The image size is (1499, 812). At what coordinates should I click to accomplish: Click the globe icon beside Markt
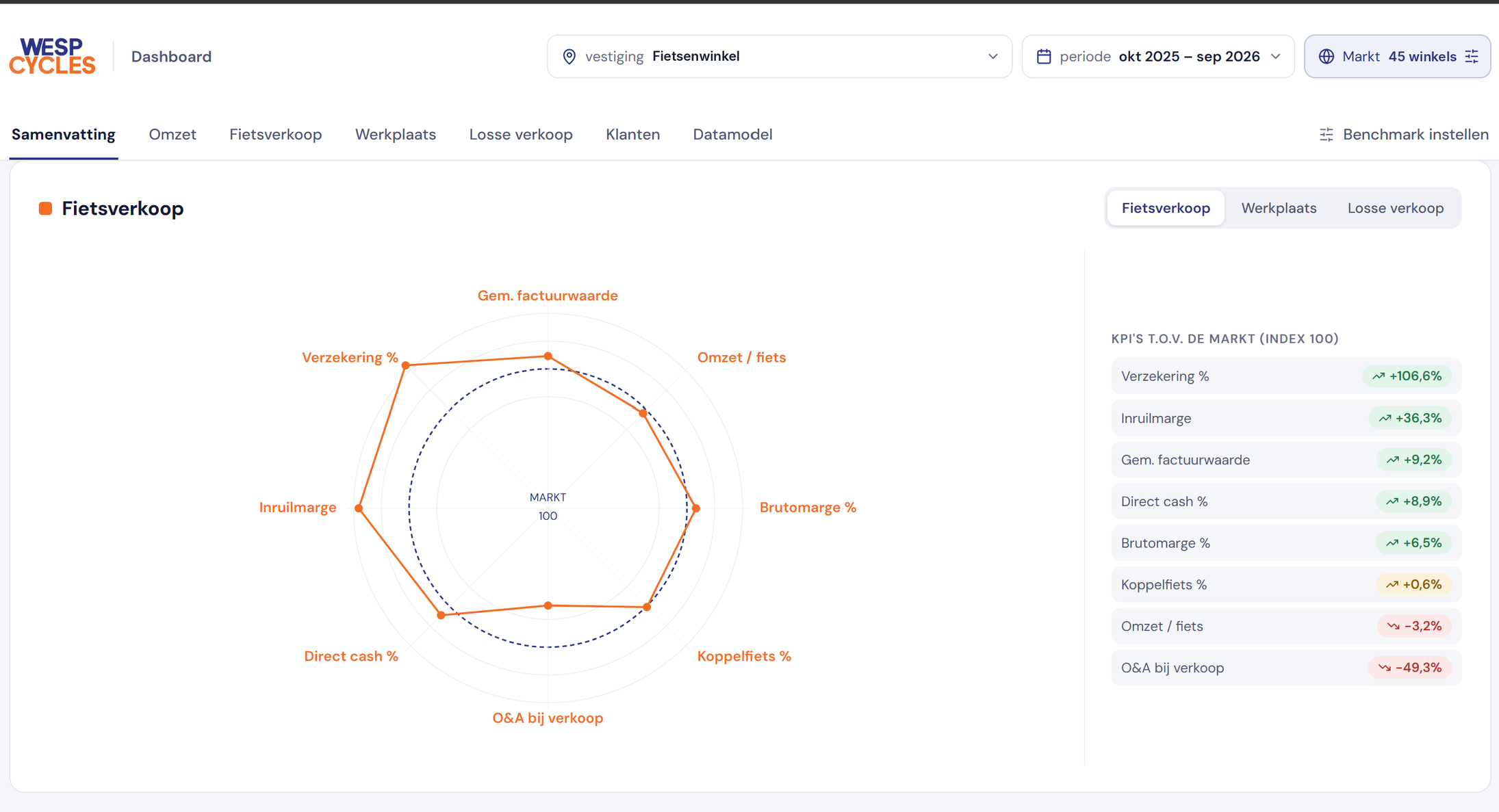pos(1327,57)
